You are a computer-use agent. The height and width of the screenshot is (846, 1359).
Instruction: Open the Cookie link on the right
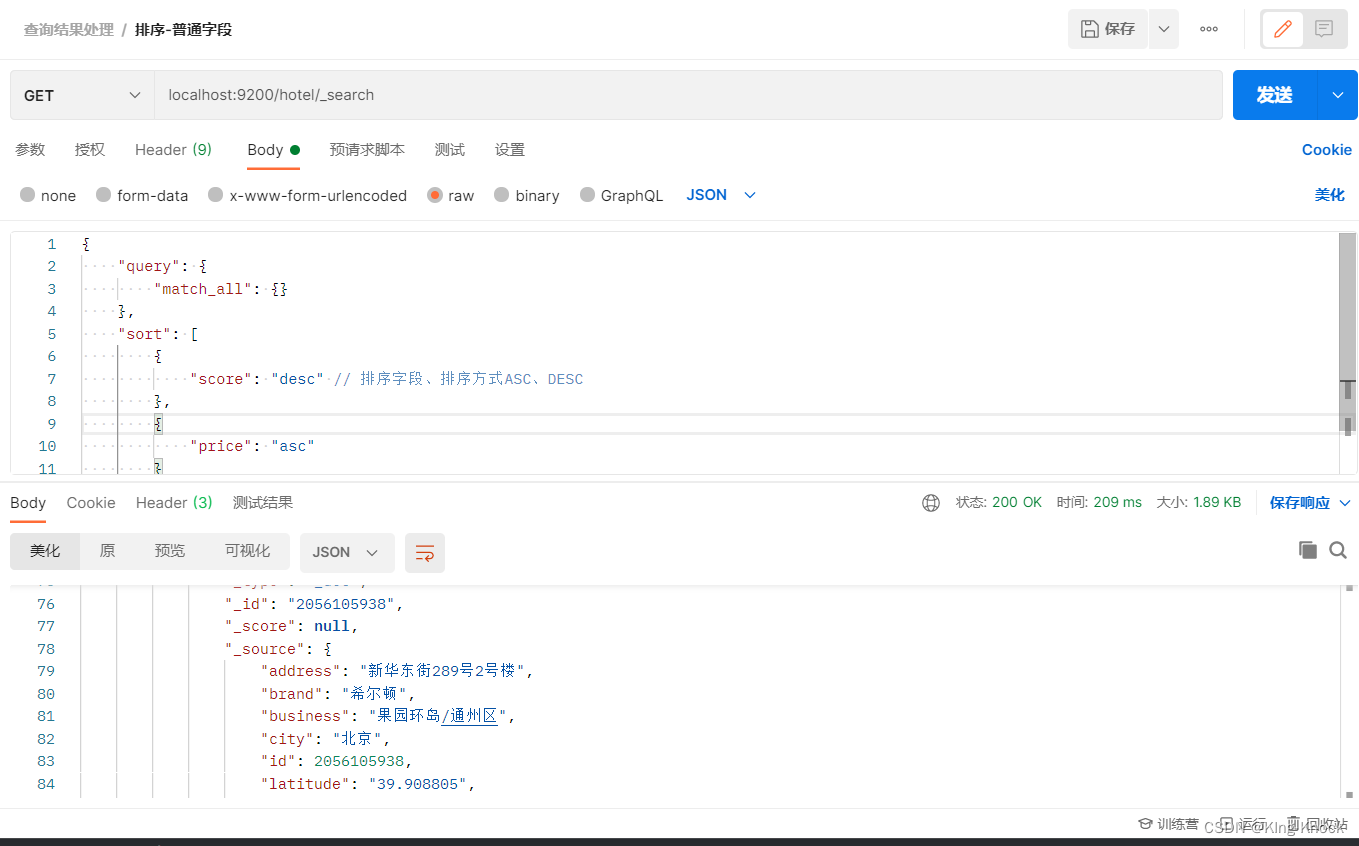click(1326, 150)
